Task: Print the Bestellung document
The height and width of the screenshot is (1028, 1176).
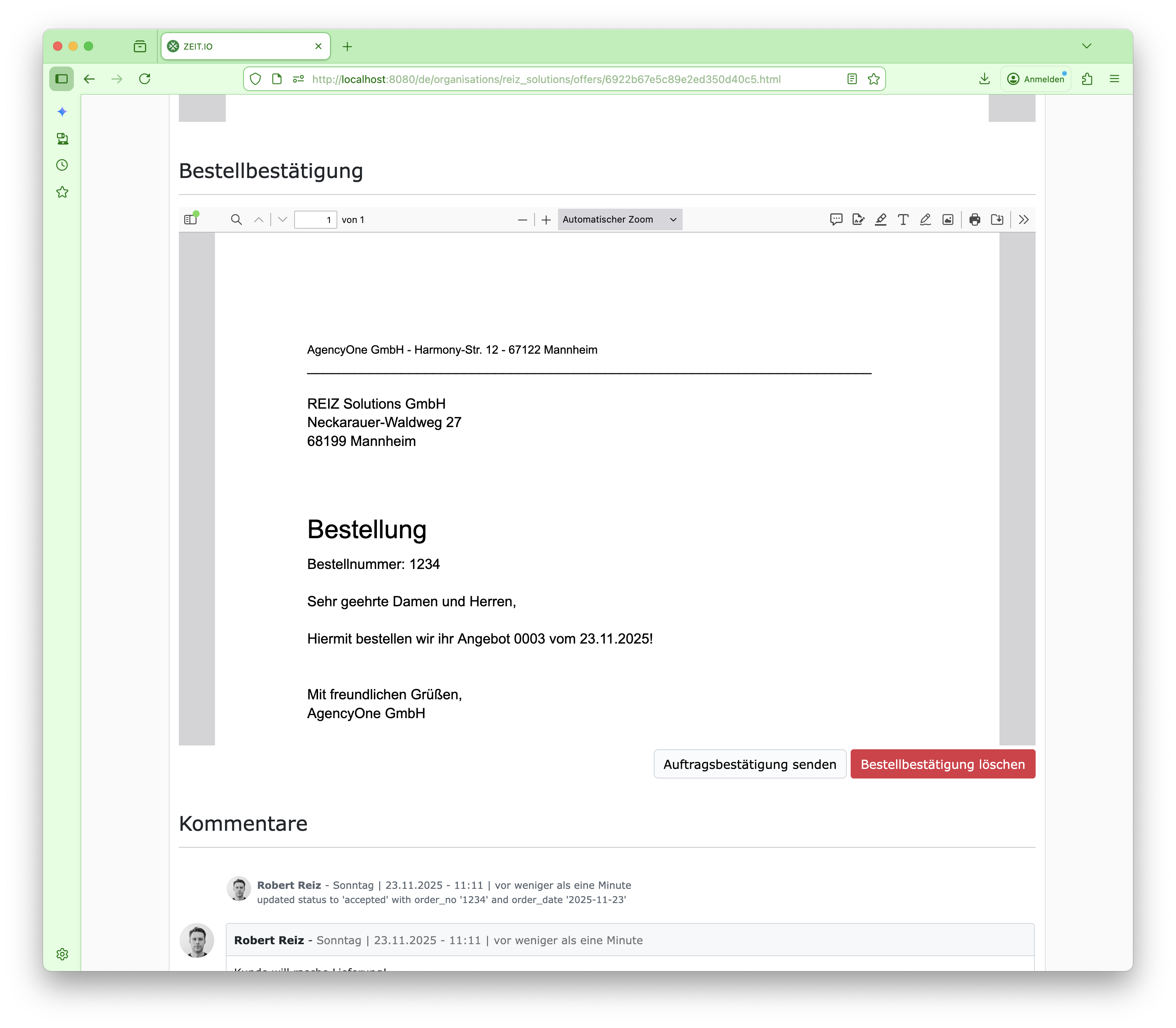Action: tap(975, 219)
